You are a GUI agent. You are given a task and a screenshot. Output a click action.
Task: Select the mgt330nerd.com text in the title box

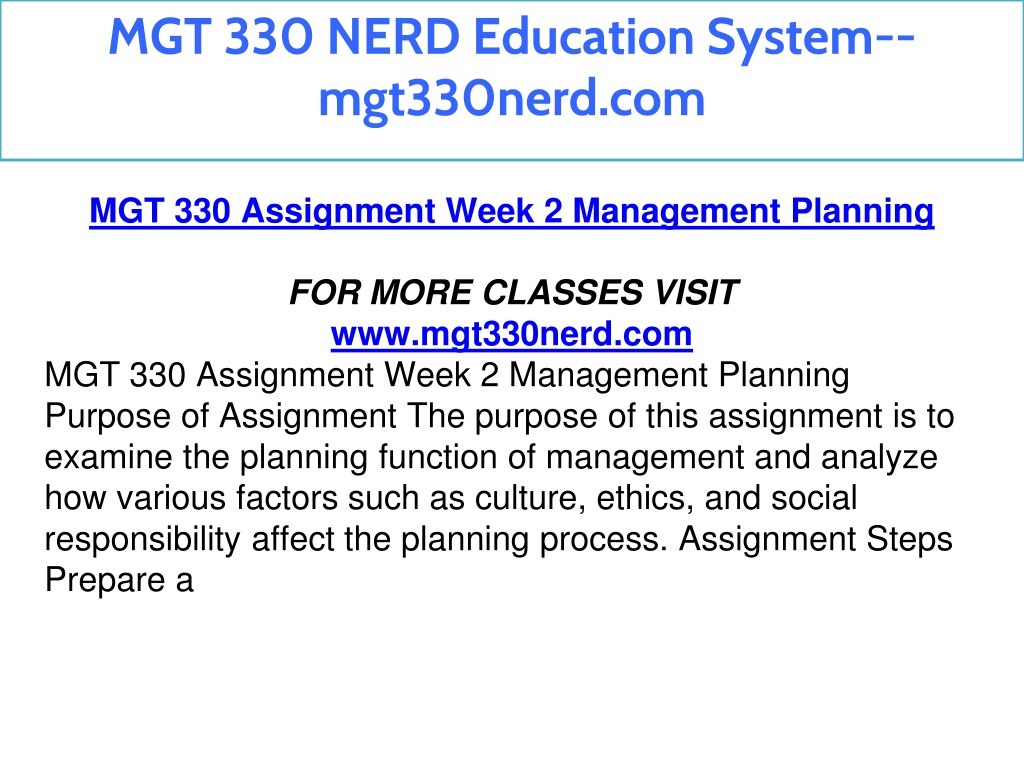pyautogui.click(x=511, y=99)
